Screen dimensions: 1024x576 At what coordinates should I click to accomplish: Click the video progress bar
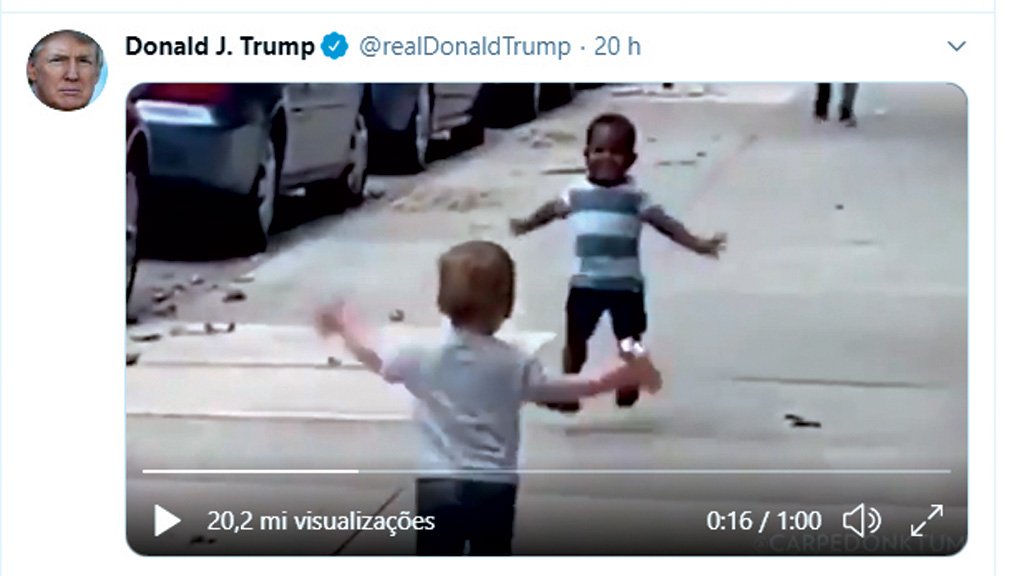546,471
